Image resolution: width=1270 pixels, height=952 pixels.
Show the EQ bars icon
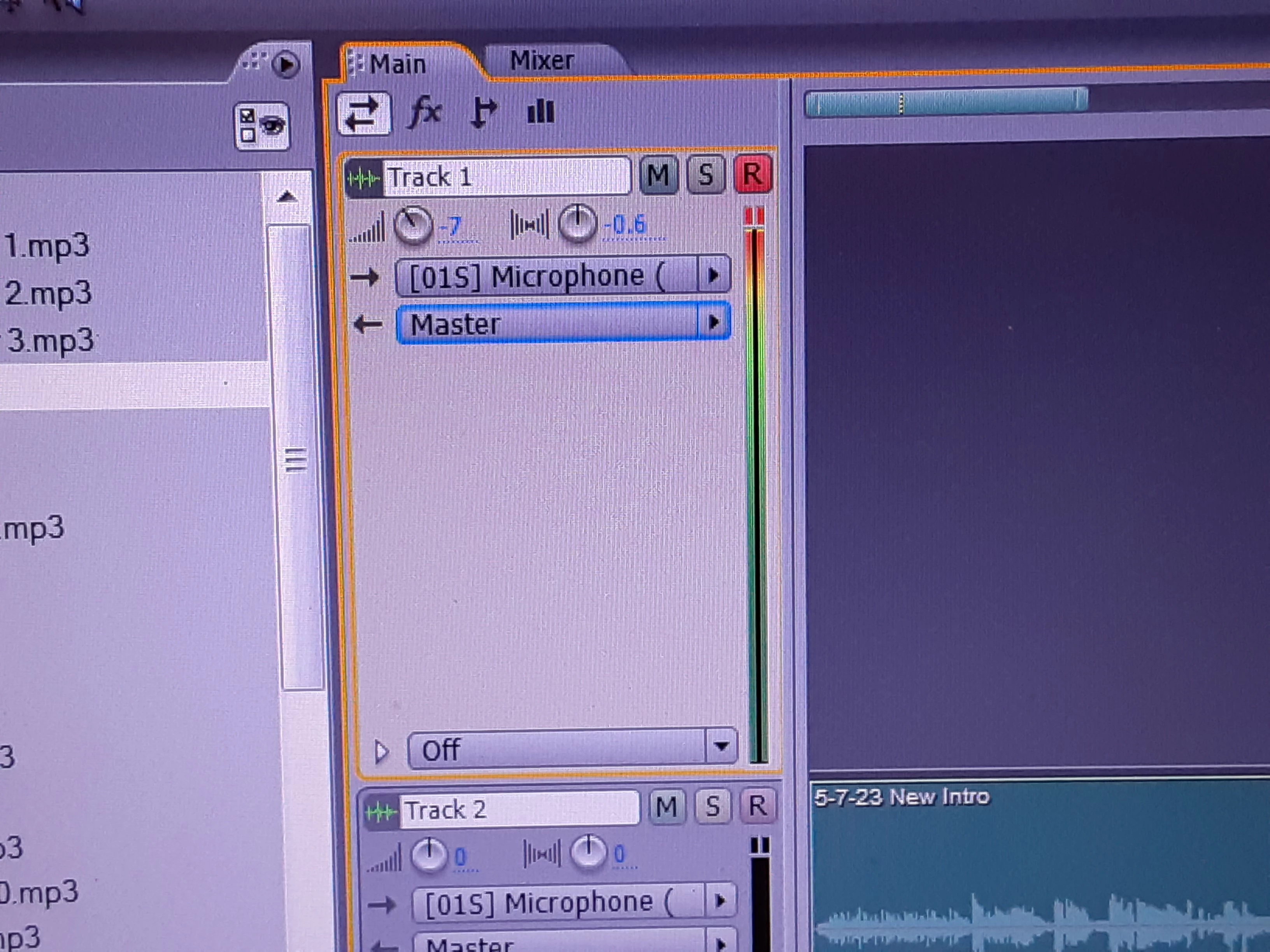(540, 111)
